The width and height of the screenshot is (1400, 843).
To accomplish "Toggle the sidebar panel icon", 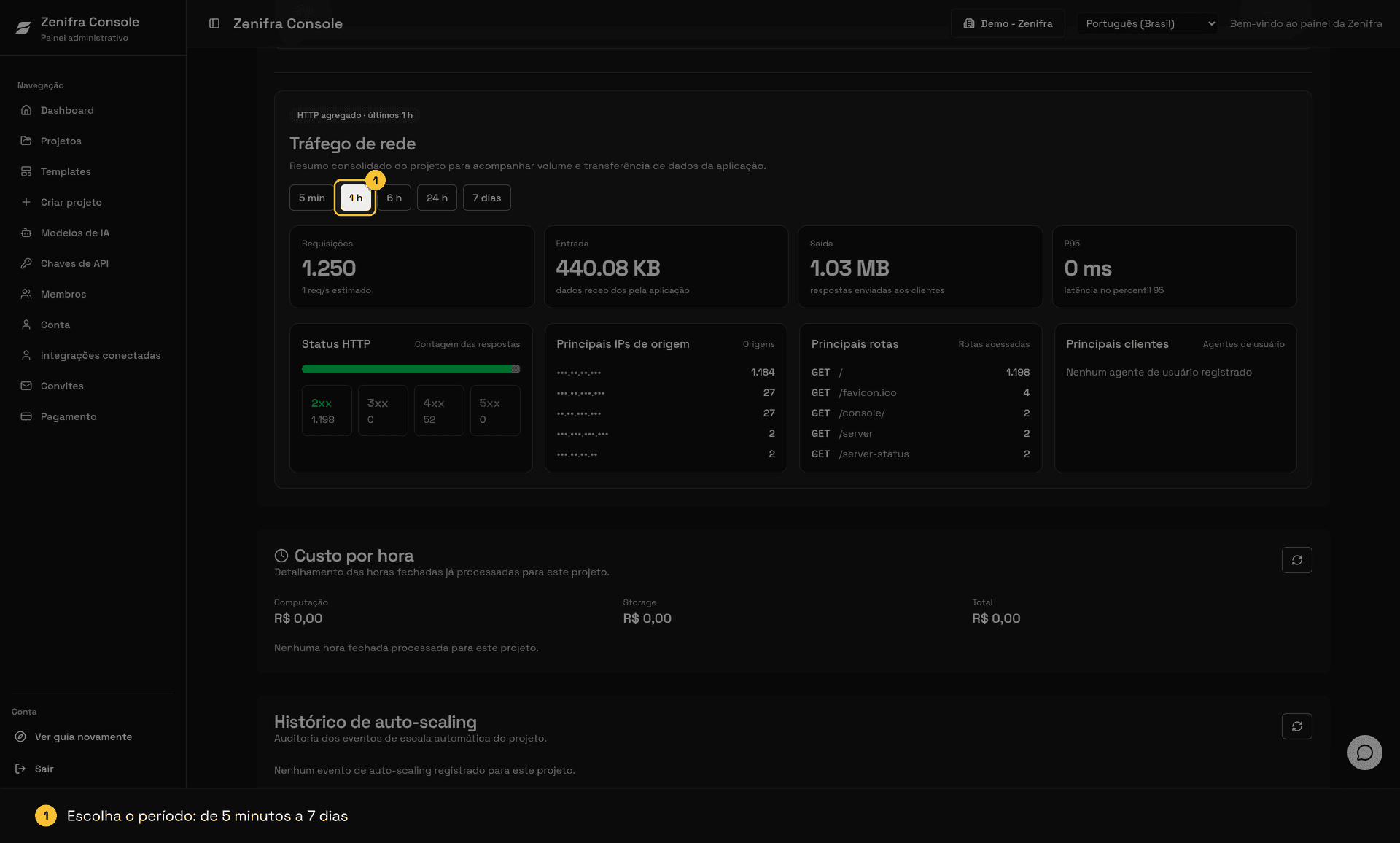I will [214, 23].
